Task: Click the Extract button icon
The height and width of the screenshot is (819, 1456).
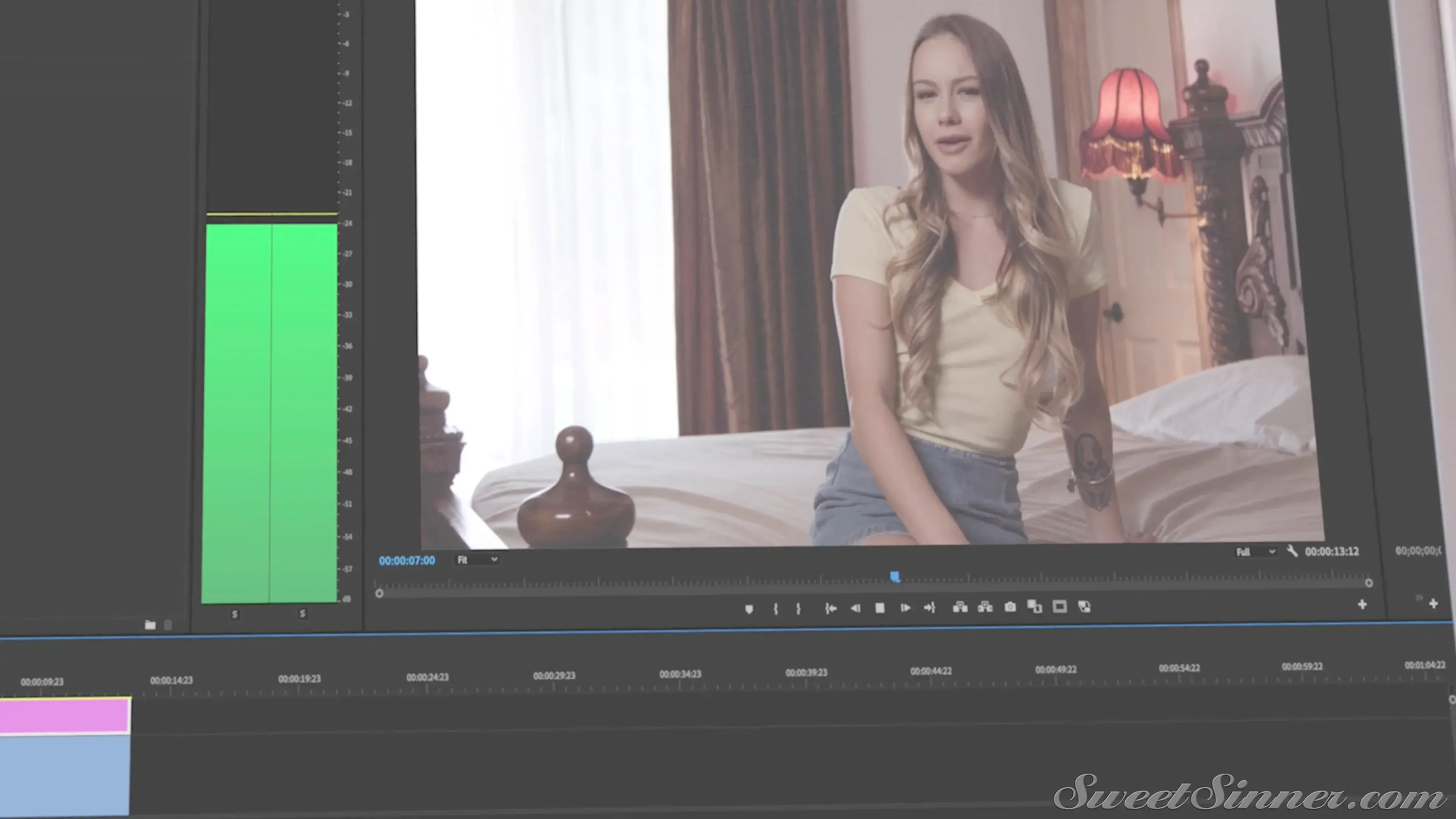Action: [x=985, y=607]
